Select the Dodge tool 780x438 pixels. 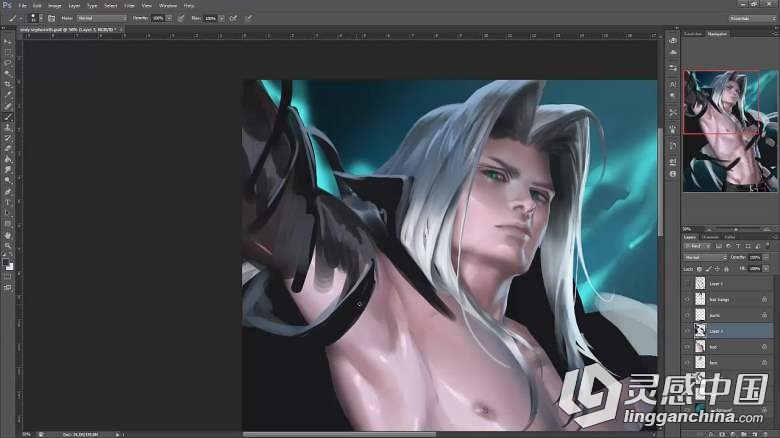[x=7, y=181]
